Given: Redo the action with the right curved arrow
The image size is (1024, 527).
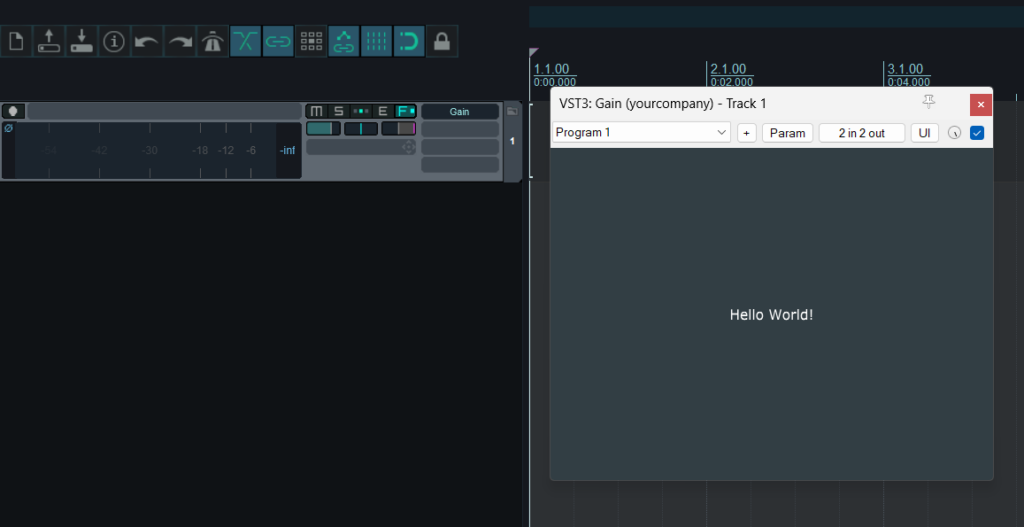Looking at the screenshot, I should point(180,42).
